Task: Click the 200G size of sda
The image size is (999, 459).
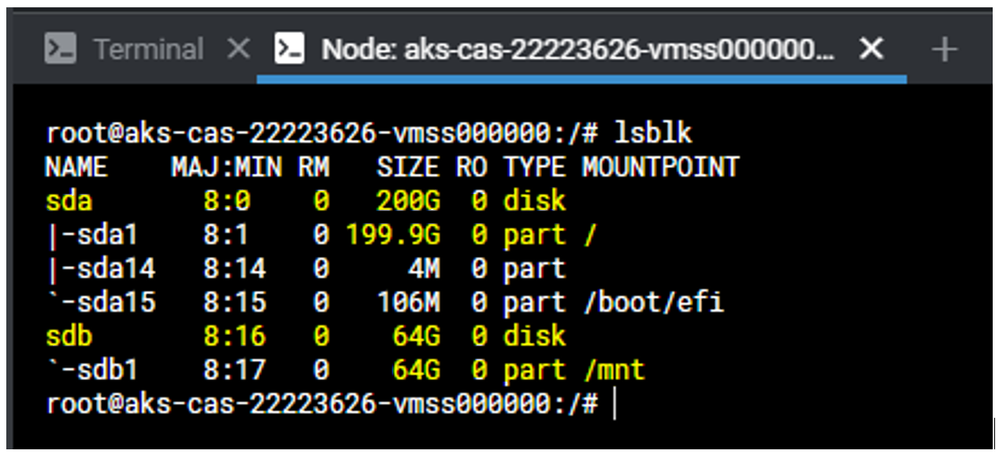Action: tap(408, 201)
